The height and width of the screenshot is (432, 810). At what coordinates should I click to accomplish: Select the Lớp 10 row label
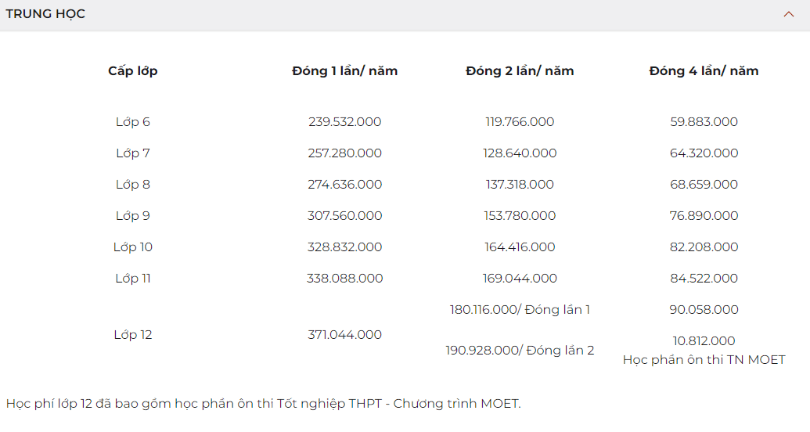point(133,247)
